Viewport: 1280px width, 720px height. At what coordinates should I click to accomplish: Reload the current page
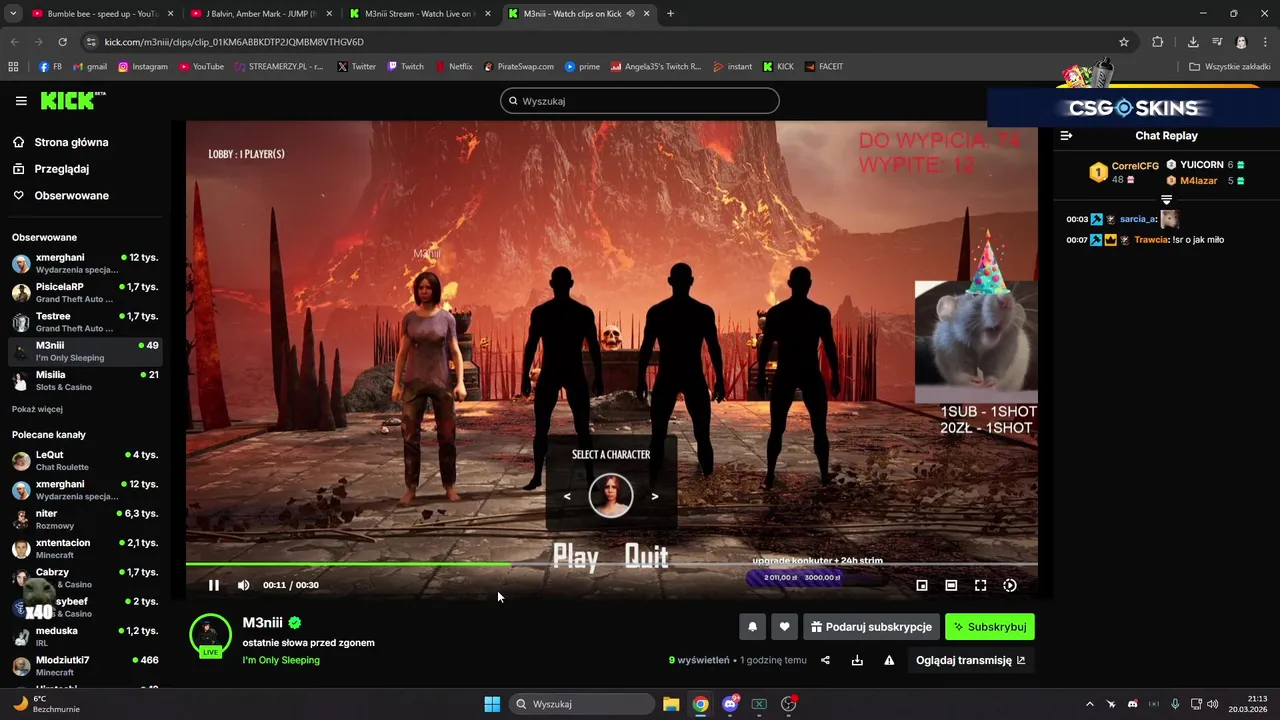click(62, 42)
